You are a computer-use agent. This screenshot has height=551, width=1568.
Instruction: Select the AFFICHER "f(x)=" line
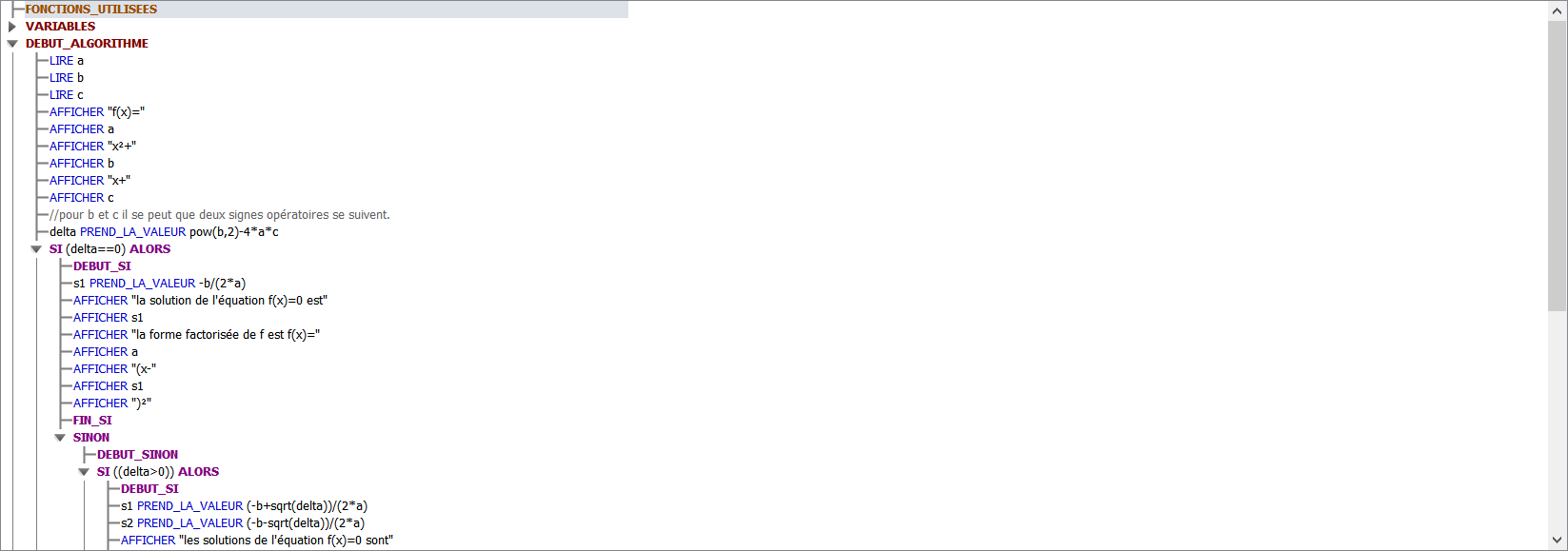[x=97, y=112]
